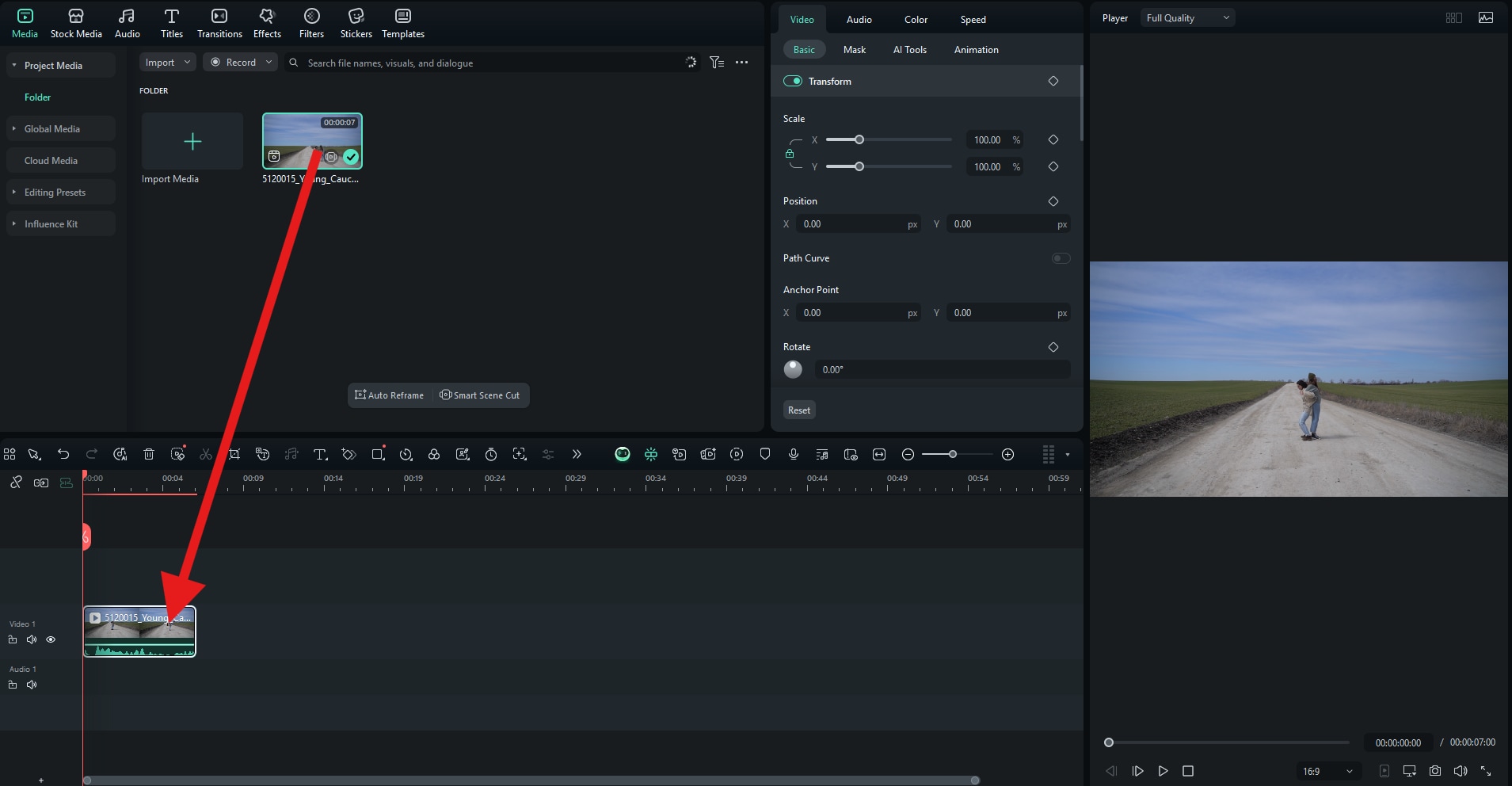Expand Global Media section
The width and height of the screenshot is (1512, 786).
[x=14, y=128]
